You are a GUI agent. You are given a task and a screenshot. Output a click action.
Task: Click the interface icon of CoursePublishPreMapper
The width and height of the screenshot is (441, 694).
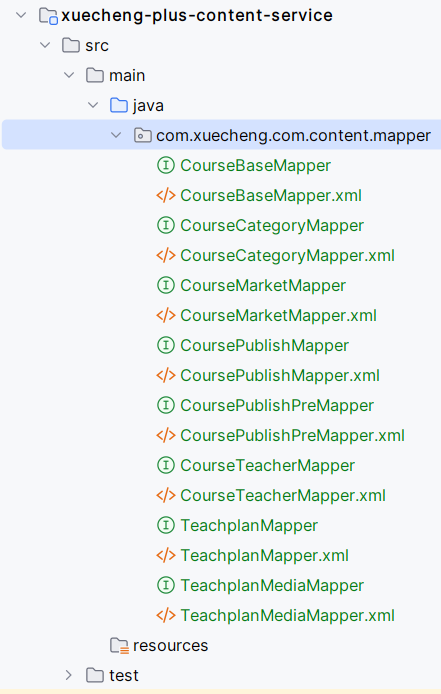coord(166,405)
